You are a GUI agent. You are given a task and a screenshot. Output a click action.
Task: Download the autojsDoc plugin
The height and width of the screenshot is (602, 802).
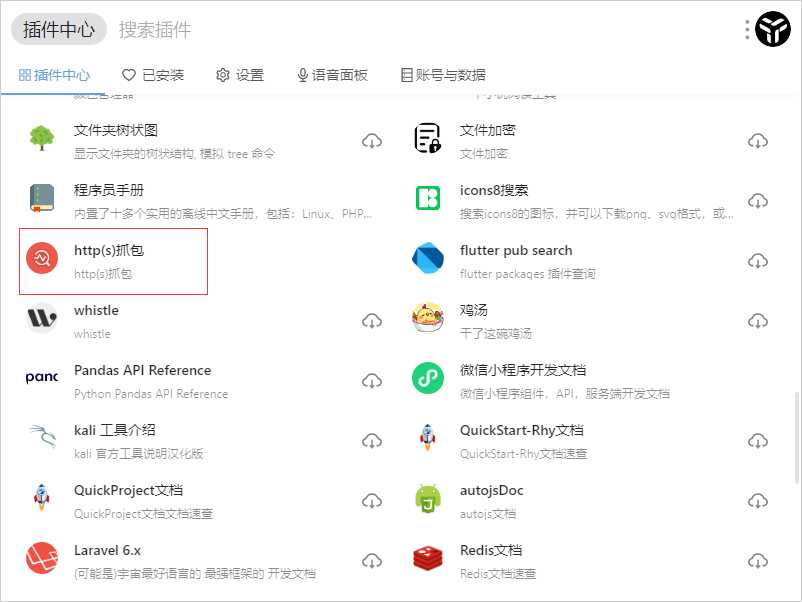[x=758, y=501]
